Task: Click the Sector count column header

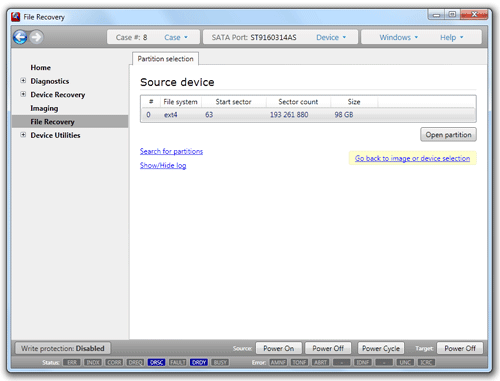Action: tap(298, 102)
